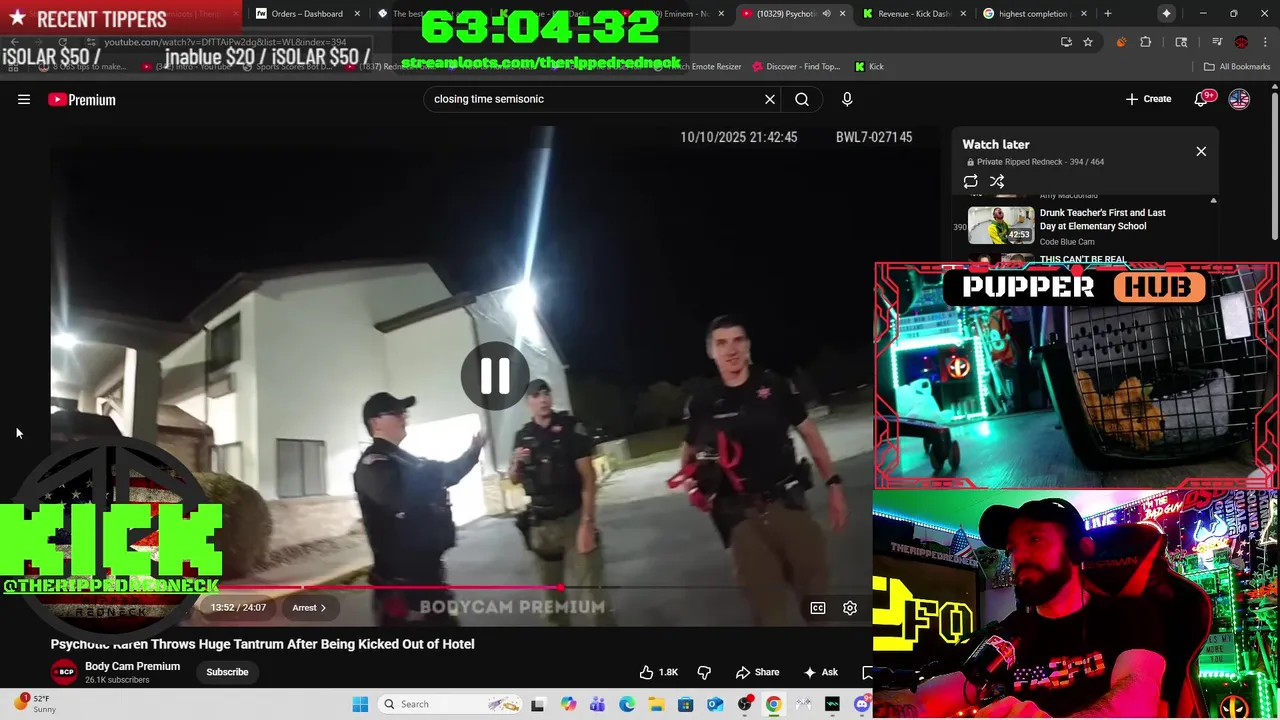Open File Explorer from the taskbar
1280x720 pixels.
click(656, 704)
